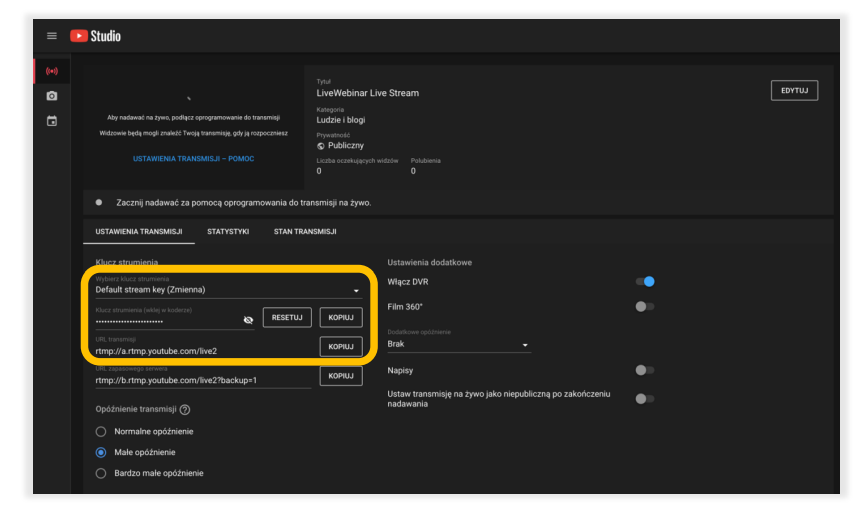
Task: Switch to the Statystyki tab
Action: click(228, 231)
